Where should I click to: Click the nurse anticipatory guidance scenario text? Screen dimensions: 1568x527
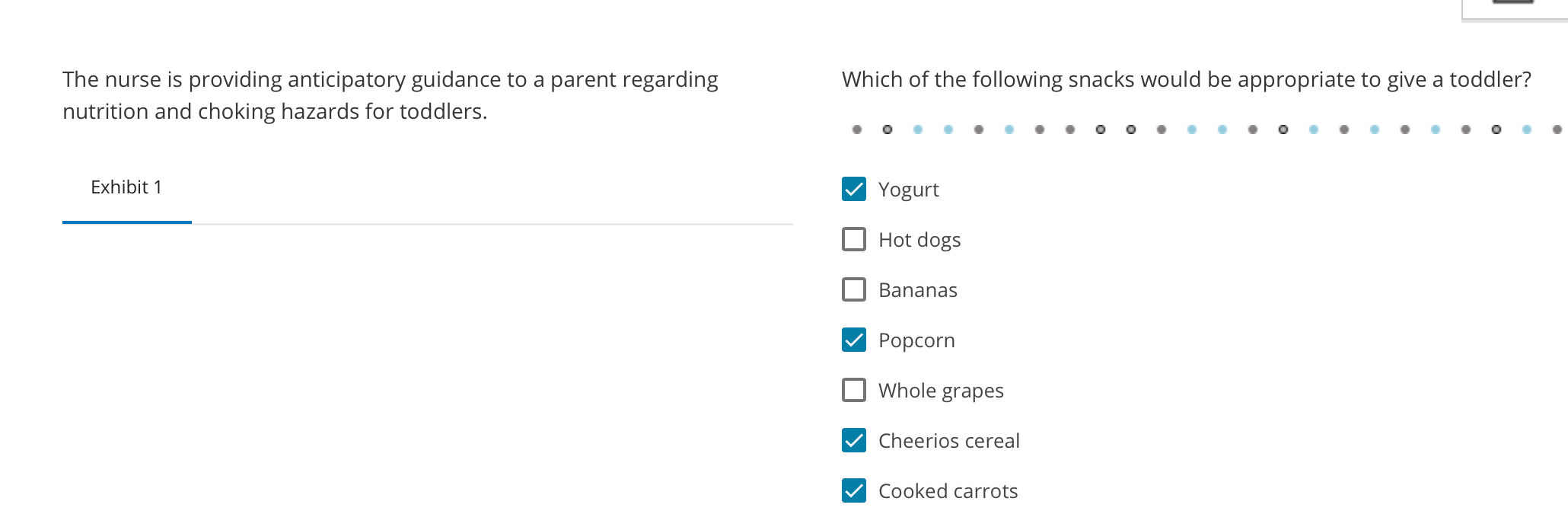pos(390,95)
